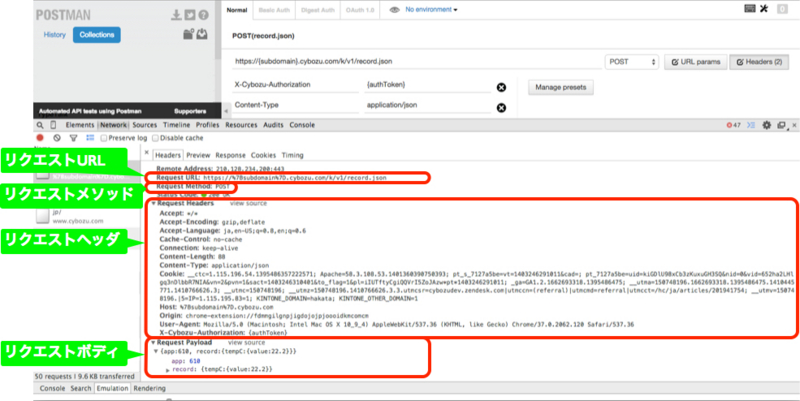This screenshot has height=401, width=800.
Task: Click the application/json header value field
Action: [428, 106]
